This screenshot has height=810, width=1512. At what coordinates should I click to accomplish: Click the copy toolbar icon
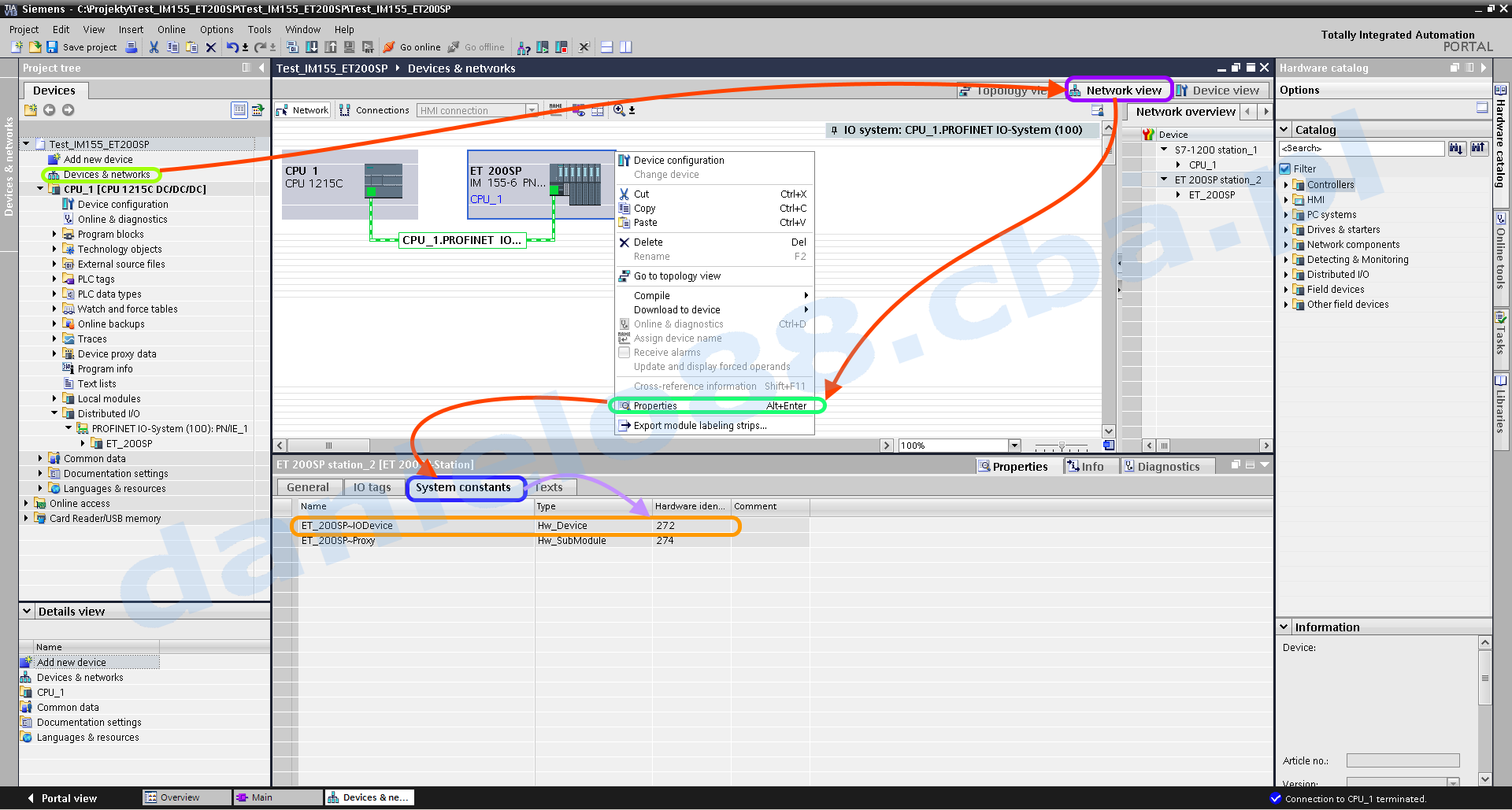pos(173,47)
